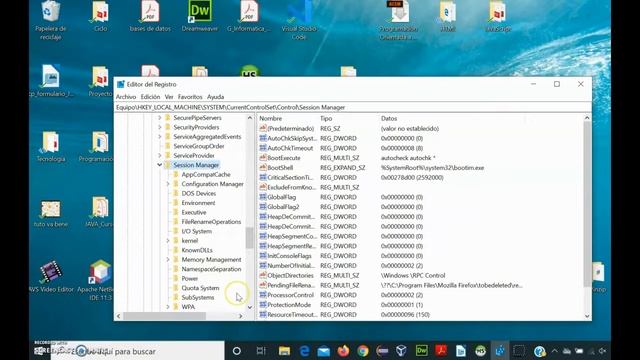This screenshot has width=640, height=360.
Task: Select the Quota System key
Action: coord(200,288)
